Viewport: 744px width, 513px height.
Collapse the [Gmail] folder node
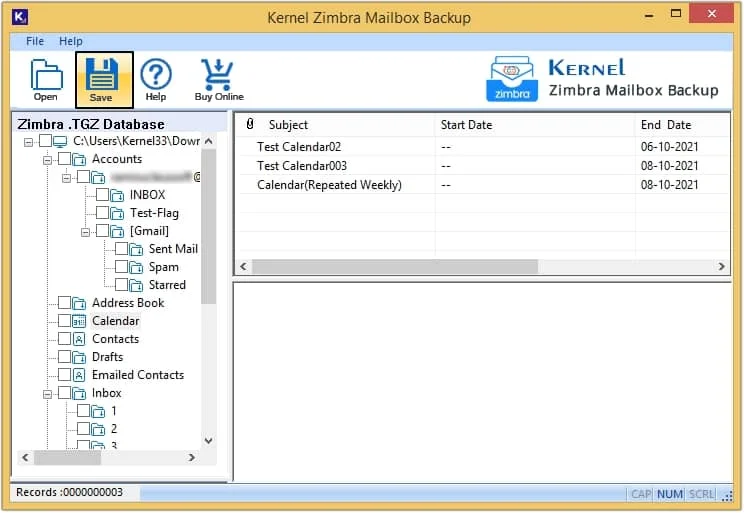(x=85, y=232)
